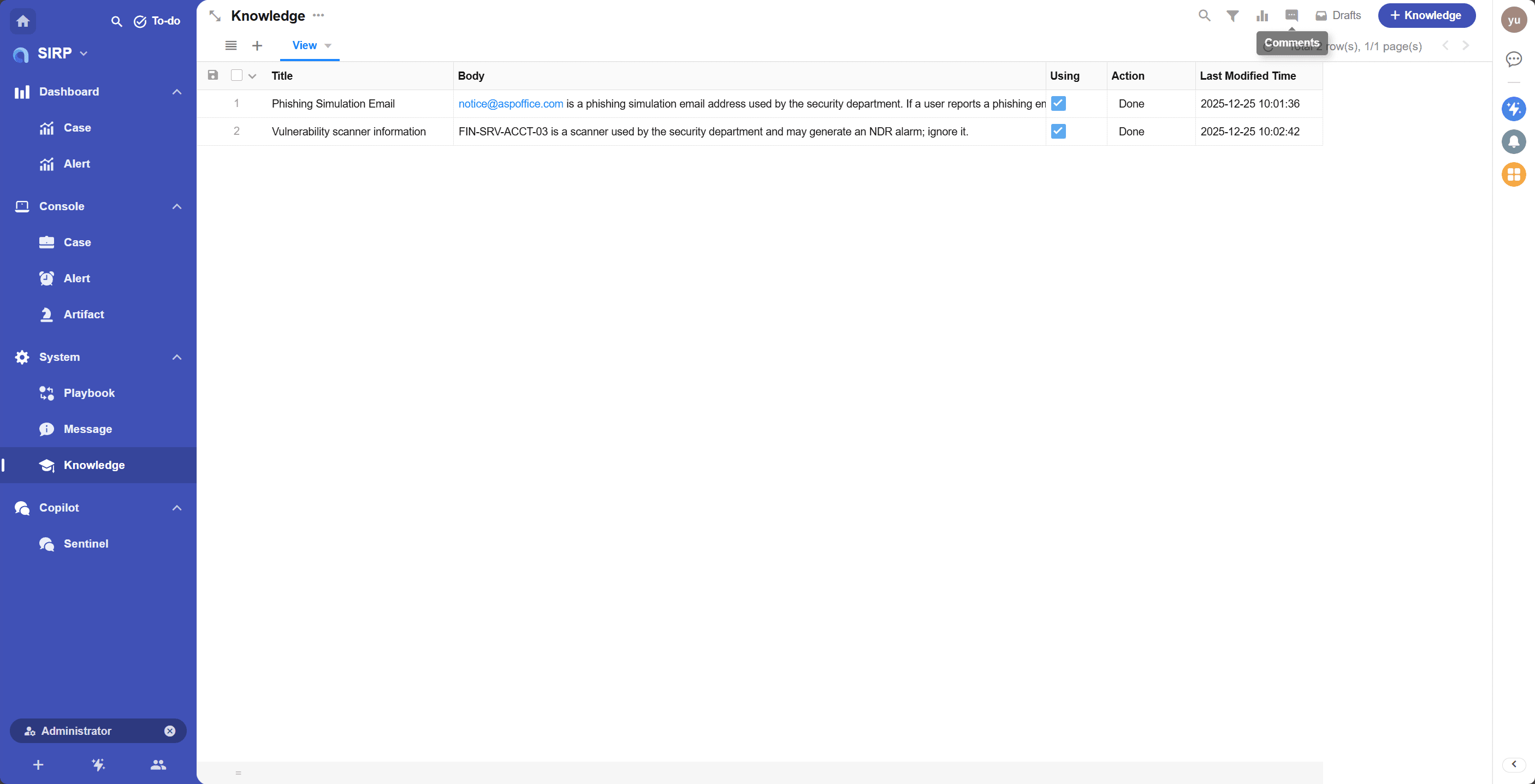This screenshot has width=1535, height=784.
Task: Tick the select-all checkbox in header
Action: (x=236, y=76)
